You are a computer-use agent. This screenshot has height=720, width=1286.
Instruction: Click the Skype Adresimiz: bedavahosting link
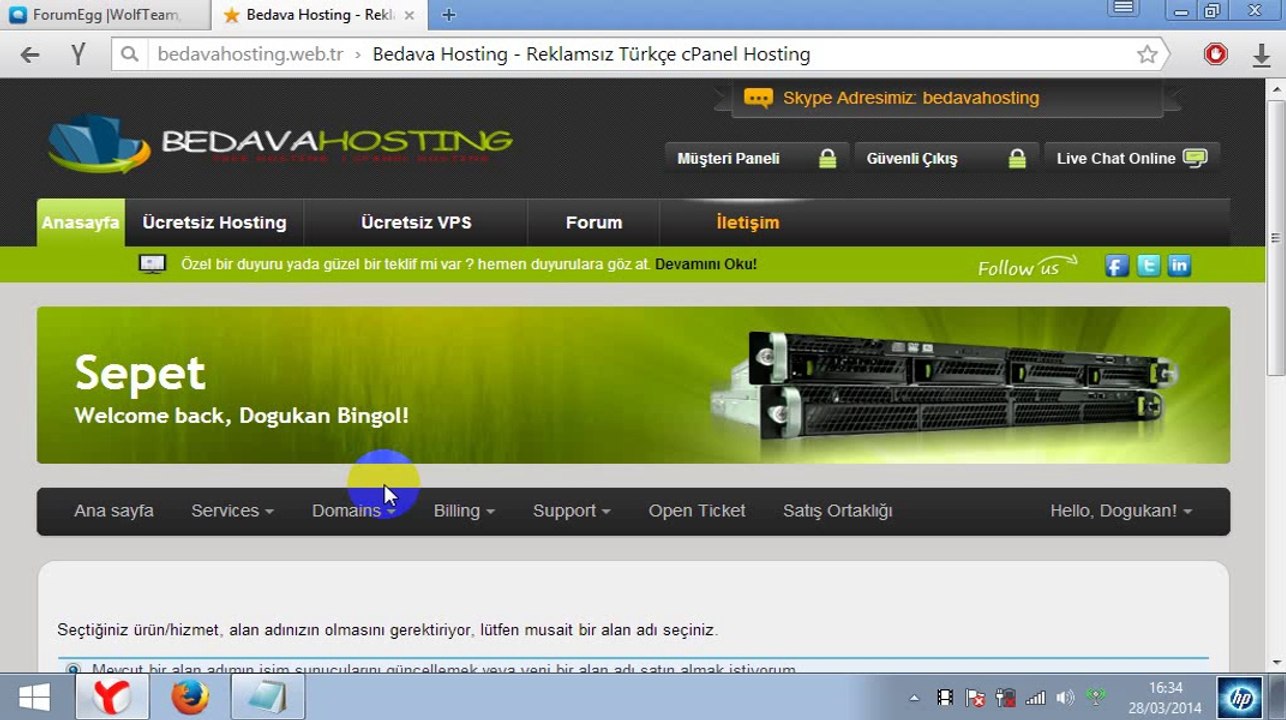coord(911,98)
